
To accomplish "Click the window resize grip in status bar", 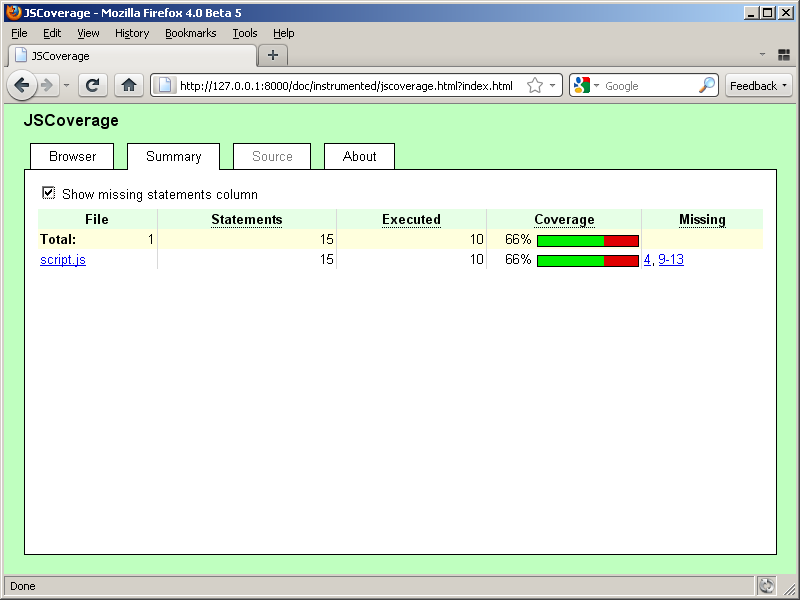I will tap(789, 589).
